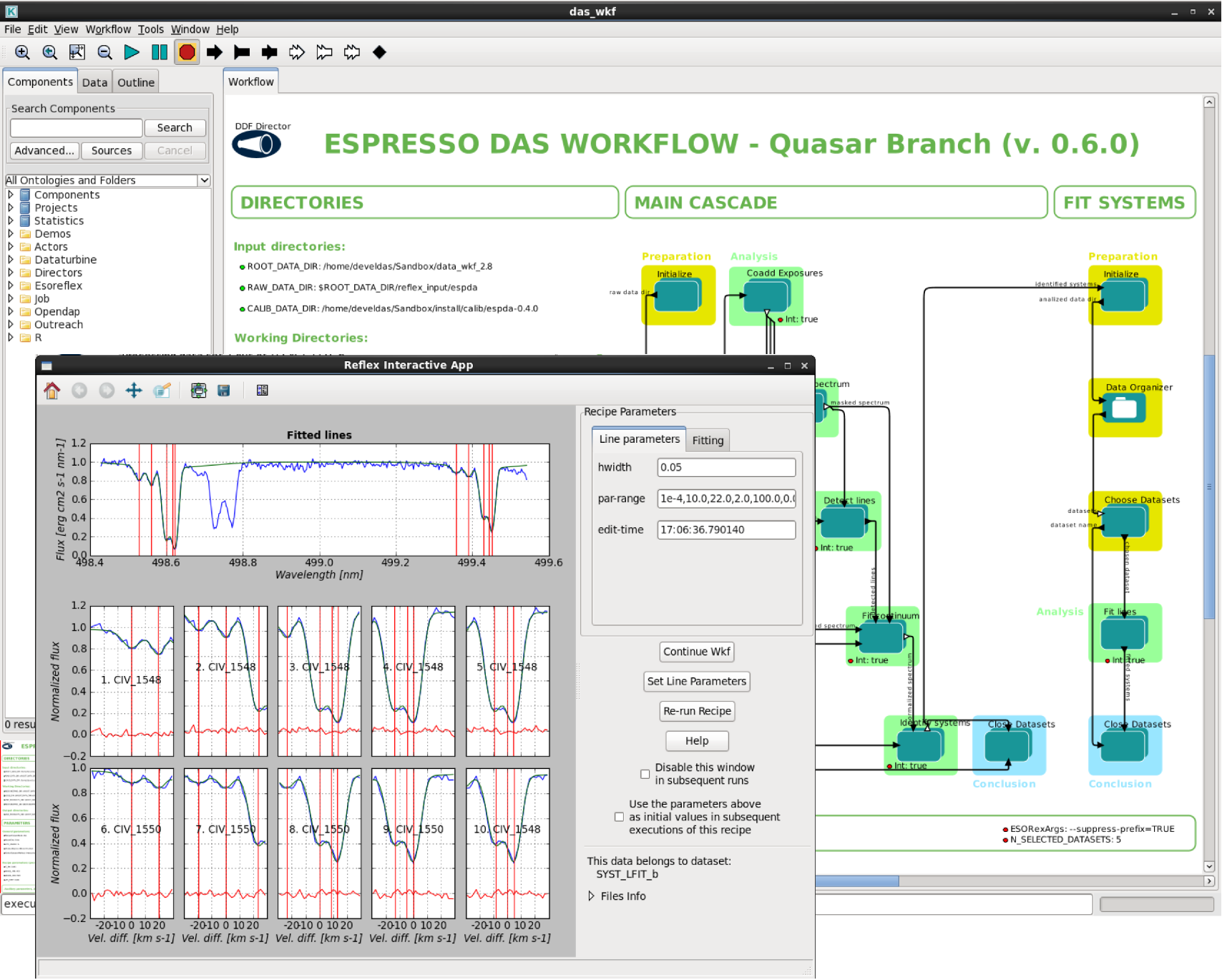Click the par-range input field
The height and width of the screenshot is (980, 1222).
click(726, 499)
